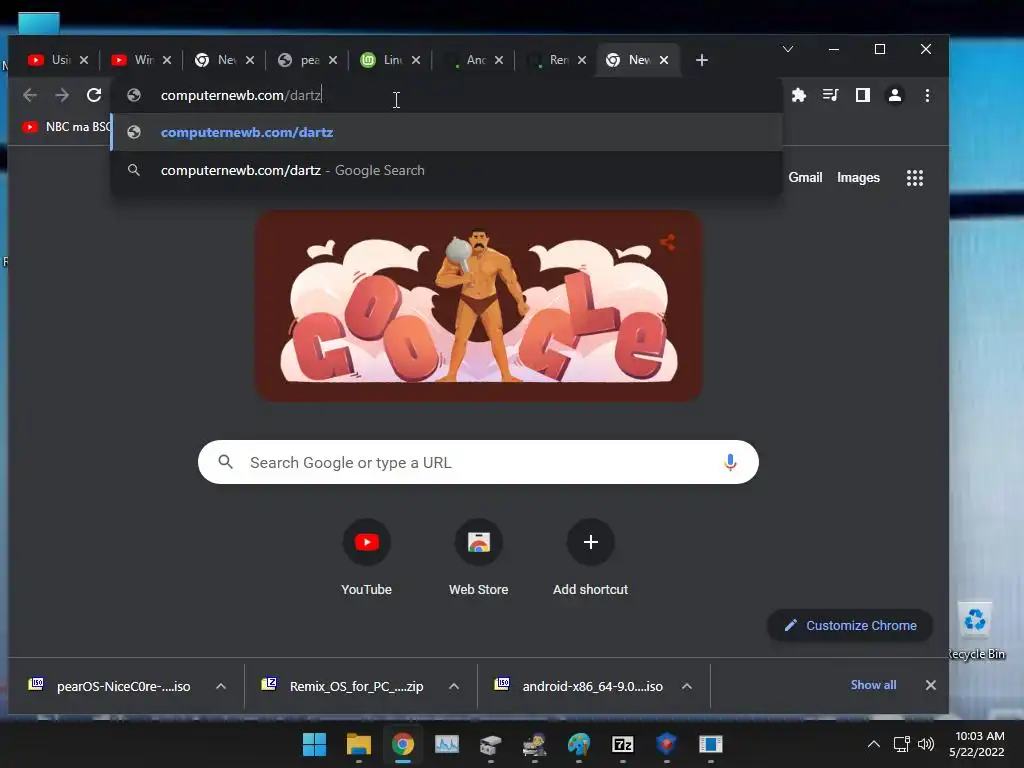Open the Recycle Bin on the desktop
The width and height of the screenshot is (1024, 768).
(x=976, y=631)
